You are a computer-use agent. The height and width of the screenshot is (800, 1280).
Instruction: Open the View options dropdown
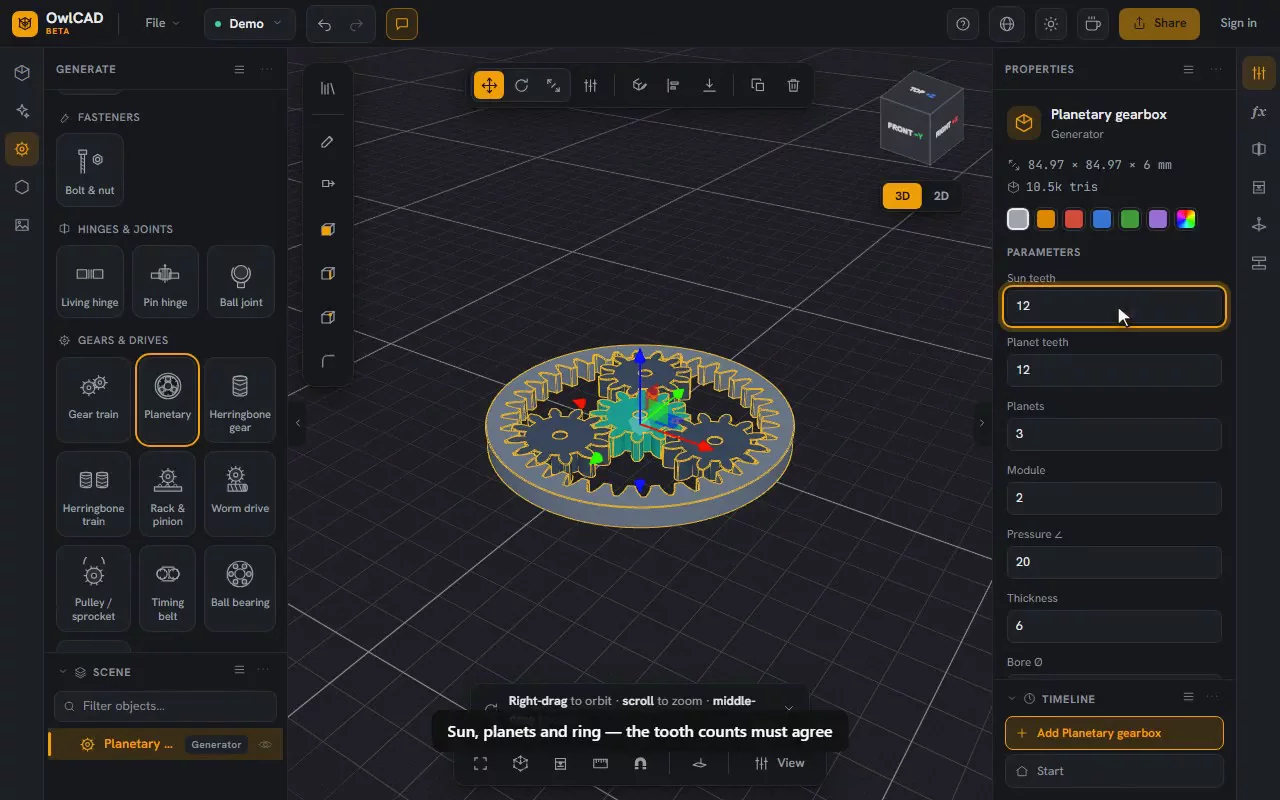[x=779, y=763]
